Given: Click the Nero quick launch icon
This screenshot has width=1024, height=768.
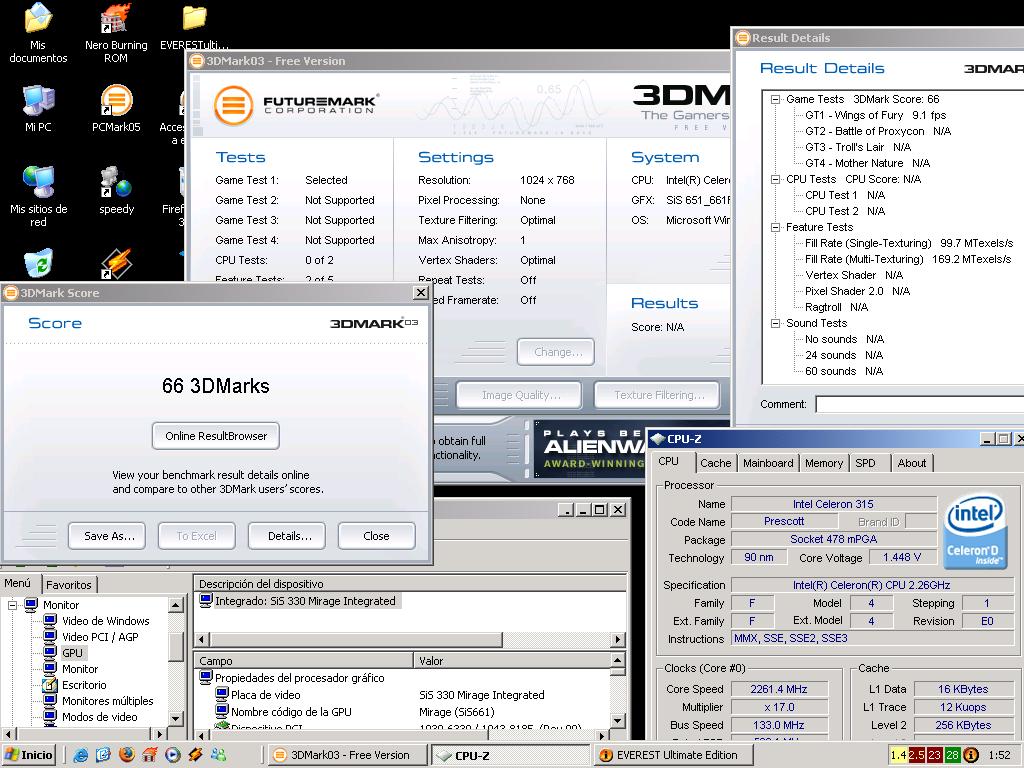Looking at the screenshot, I should 150,755.
